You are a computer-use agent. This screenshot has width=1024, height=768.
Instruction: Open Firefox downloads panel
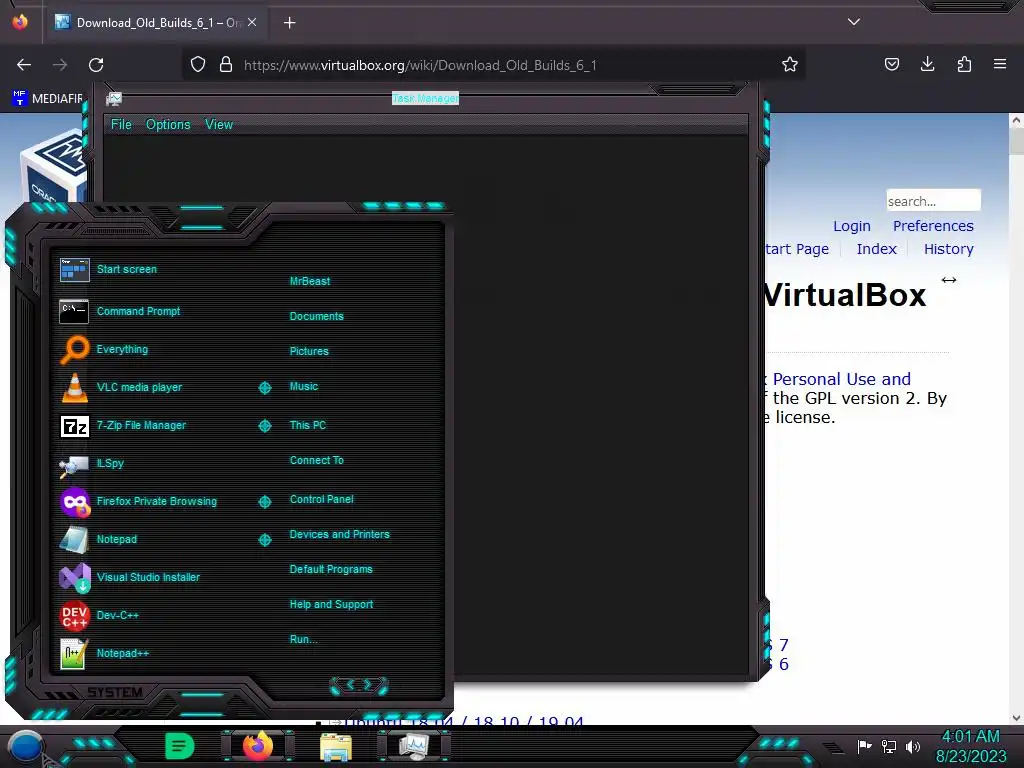click(x=927, y=64)
